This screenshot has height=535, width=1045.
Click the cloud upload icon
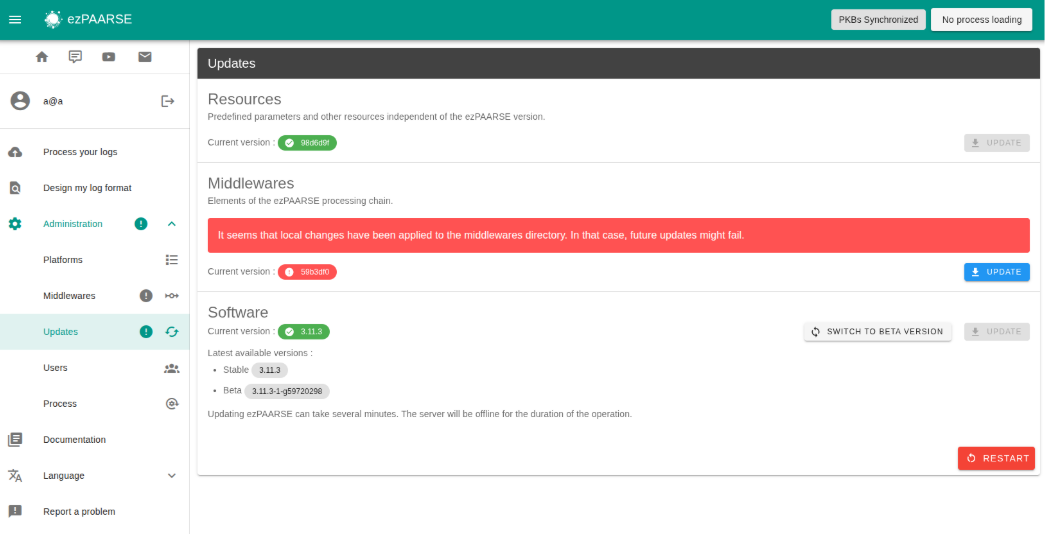[15, 152]
